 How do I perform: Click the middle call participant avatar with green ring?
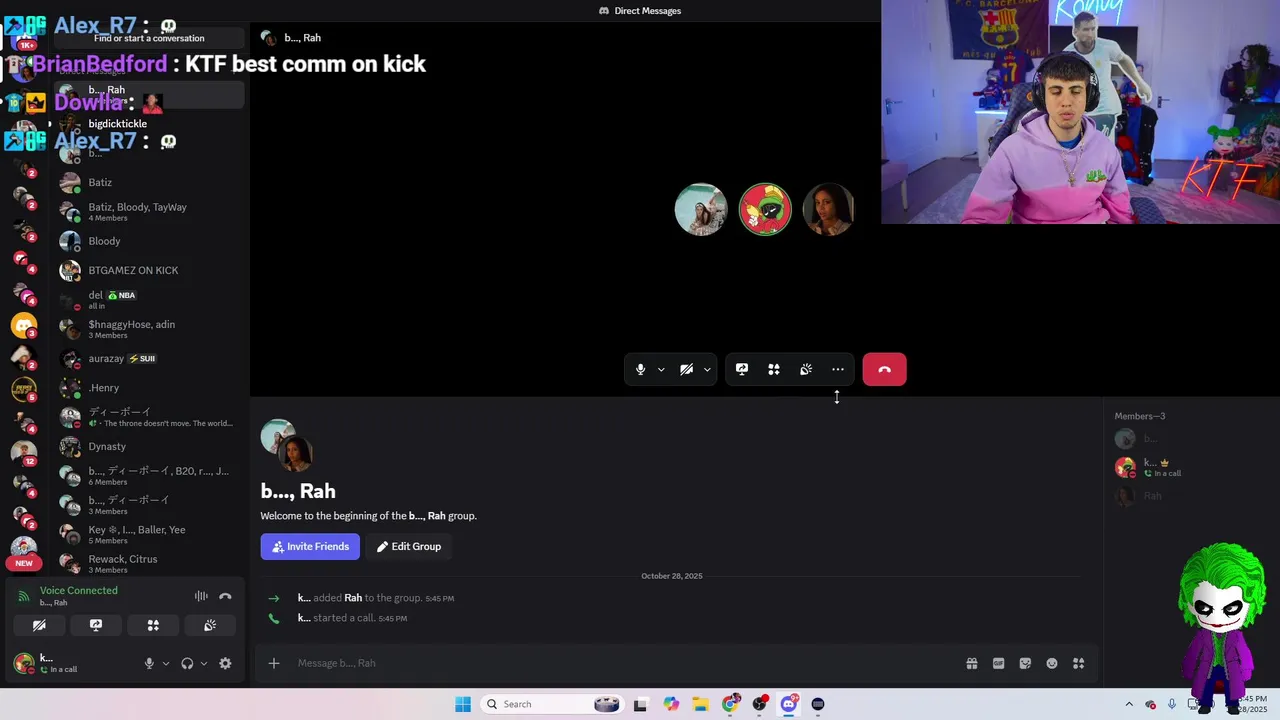click(x=765, y=209)
